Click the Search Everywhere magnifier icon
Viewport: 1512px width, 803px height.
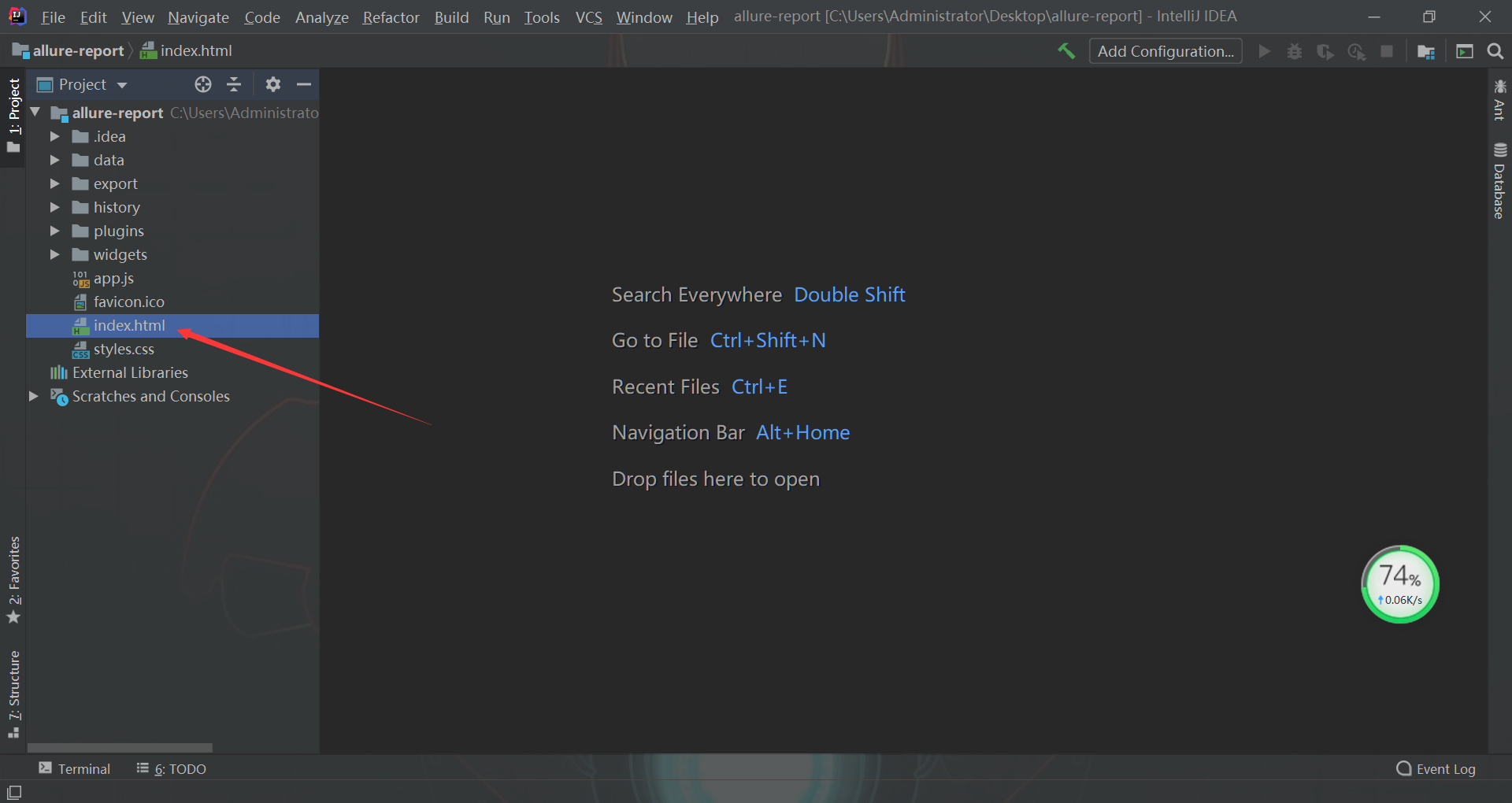point(1495,51)
